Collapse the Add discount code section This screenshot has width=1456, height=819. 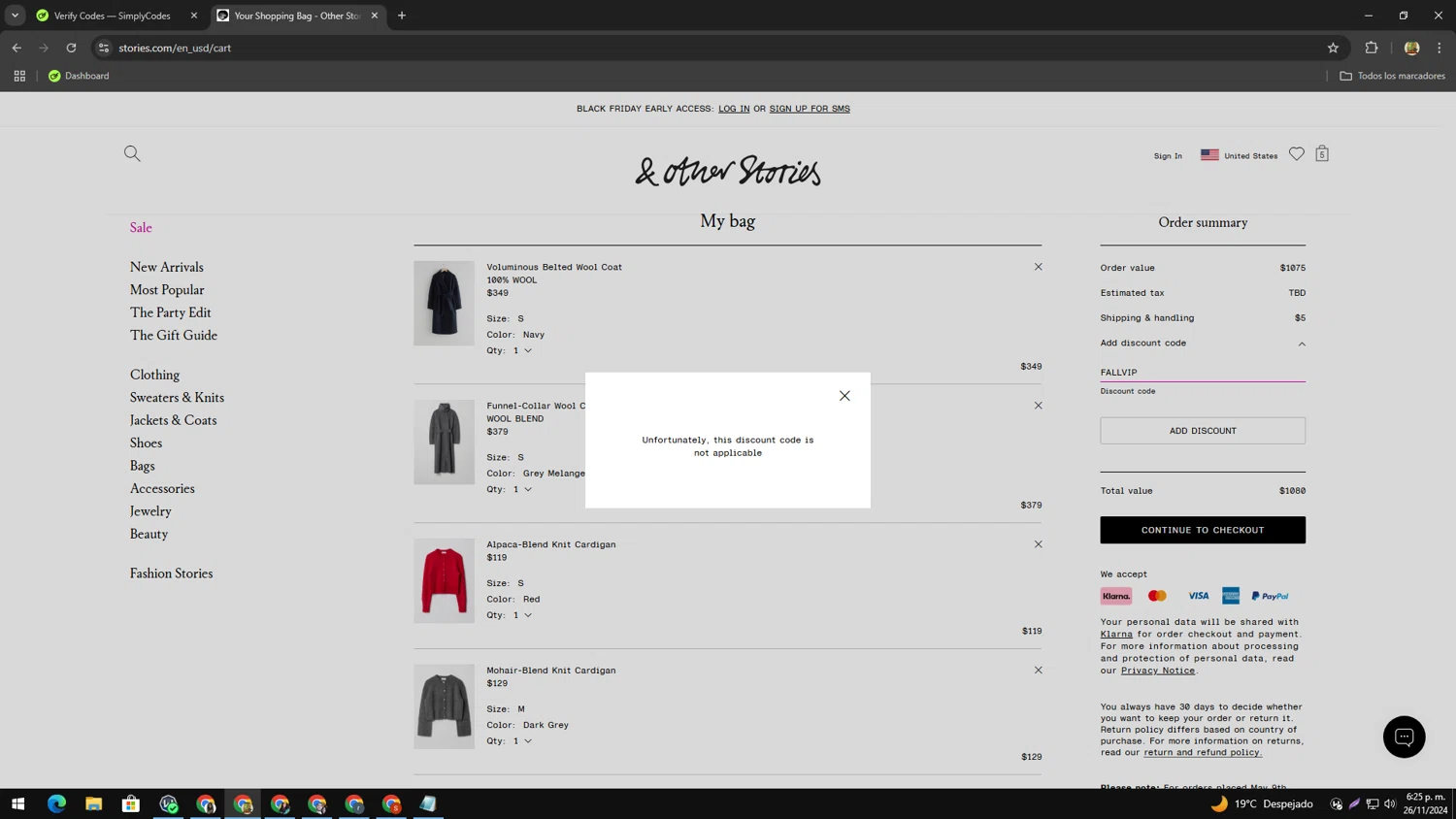click(1302, 344)
